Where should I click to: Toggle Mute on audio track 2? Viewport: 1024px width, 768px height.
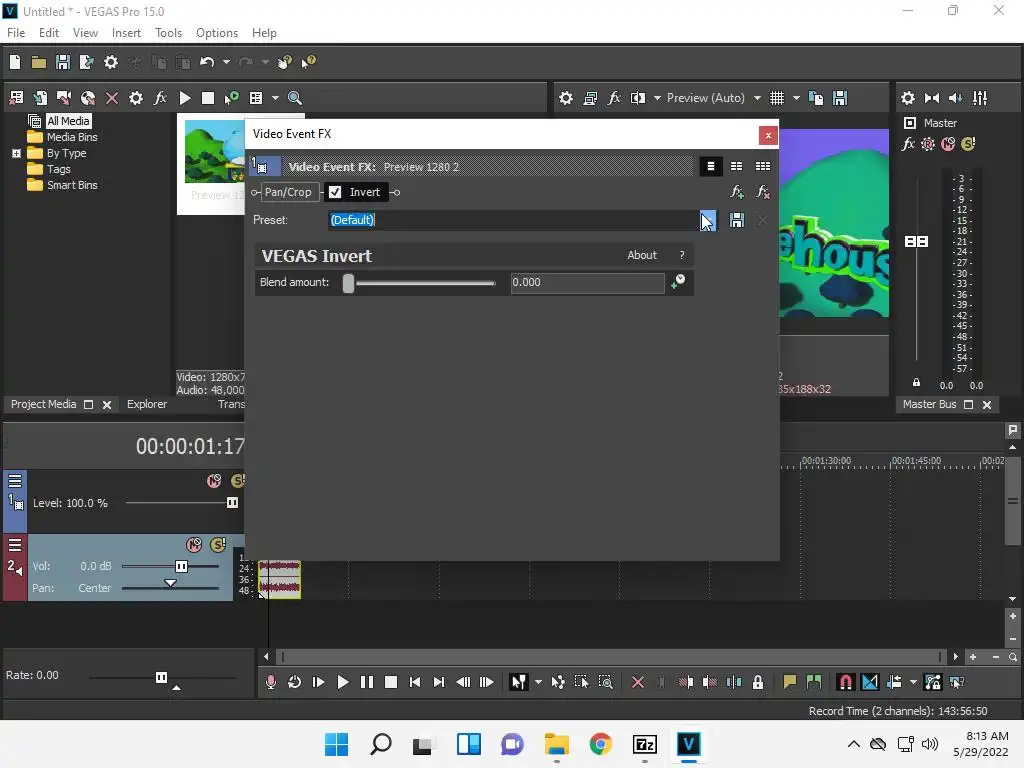coord(194,545)
